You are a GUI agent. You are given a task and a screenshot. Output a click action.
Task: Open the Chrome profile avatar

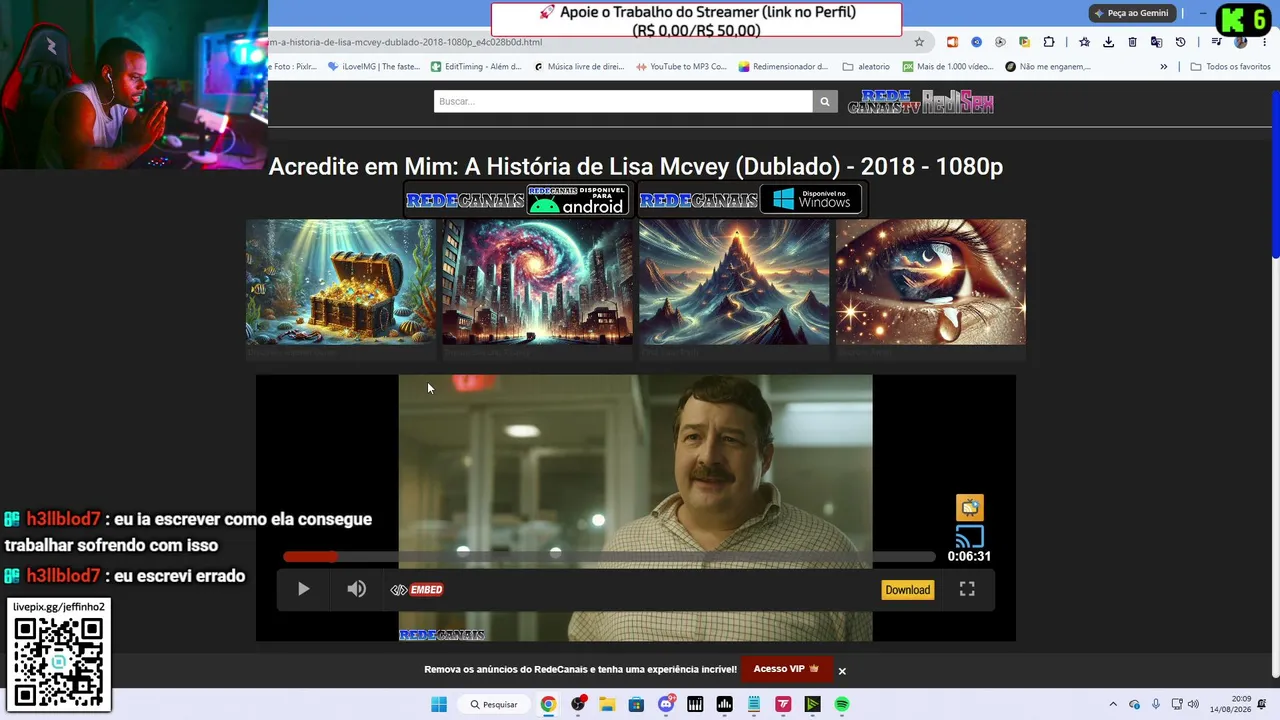pos(1241,42)
